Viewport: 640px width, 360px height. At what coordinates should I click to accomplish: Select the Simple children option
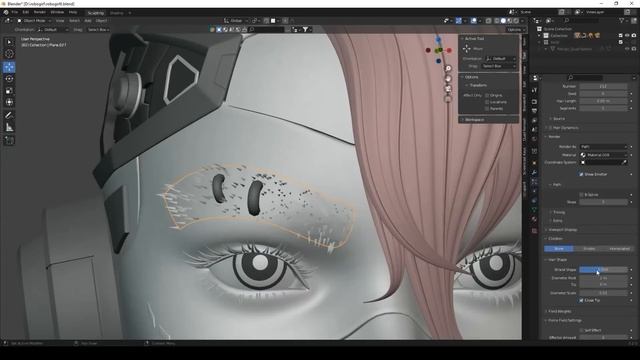[589, 249]
